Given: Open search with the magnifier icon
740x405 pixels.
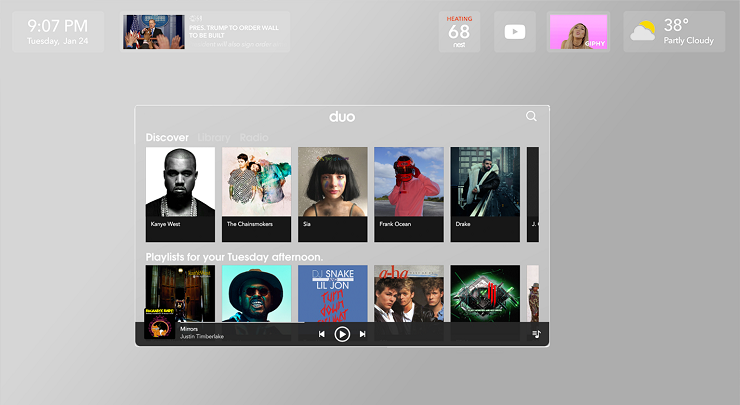Looking at the screenshot, I should click(531, 117).
